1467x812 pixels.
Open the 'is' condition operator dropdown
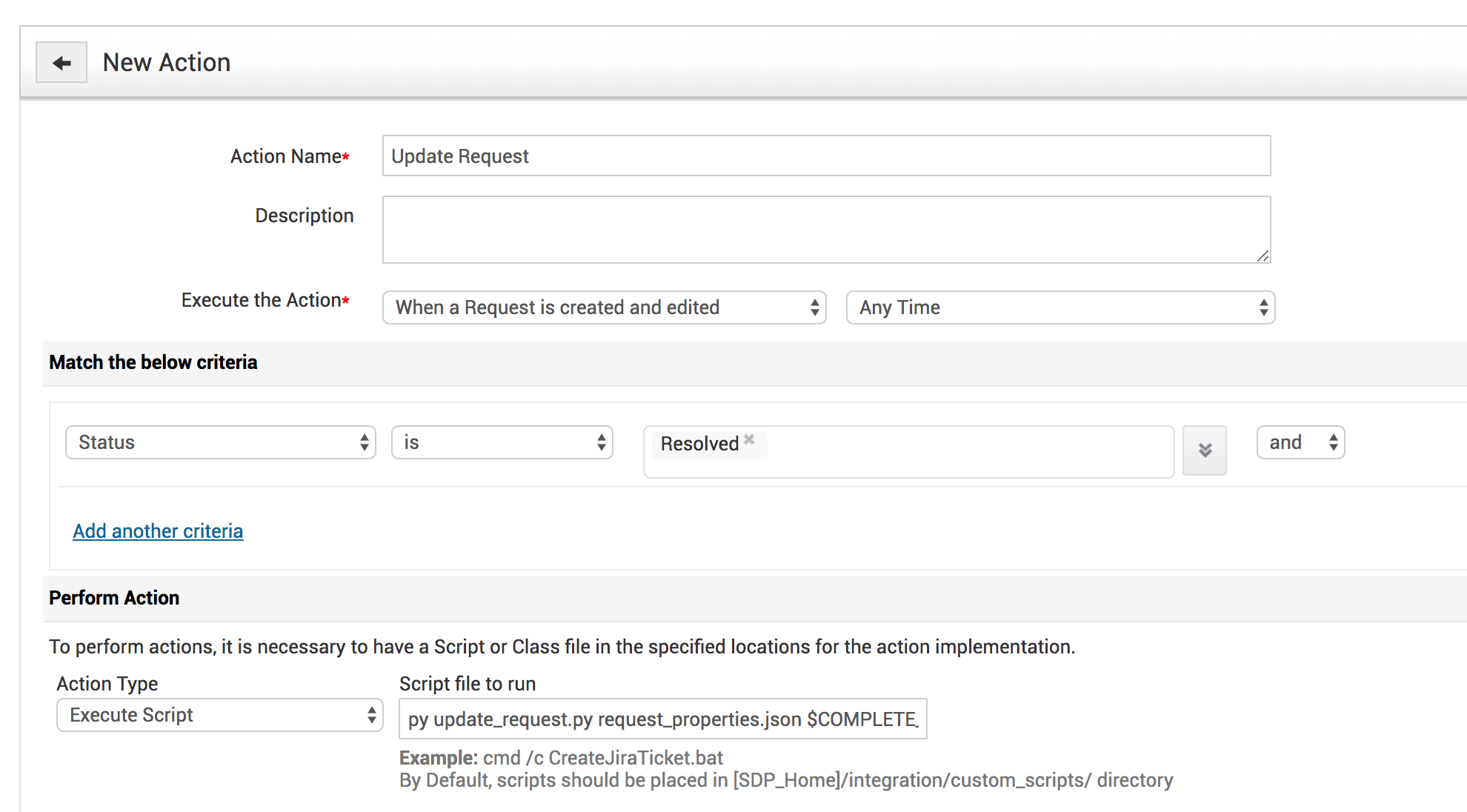click(x=502, y=442)
